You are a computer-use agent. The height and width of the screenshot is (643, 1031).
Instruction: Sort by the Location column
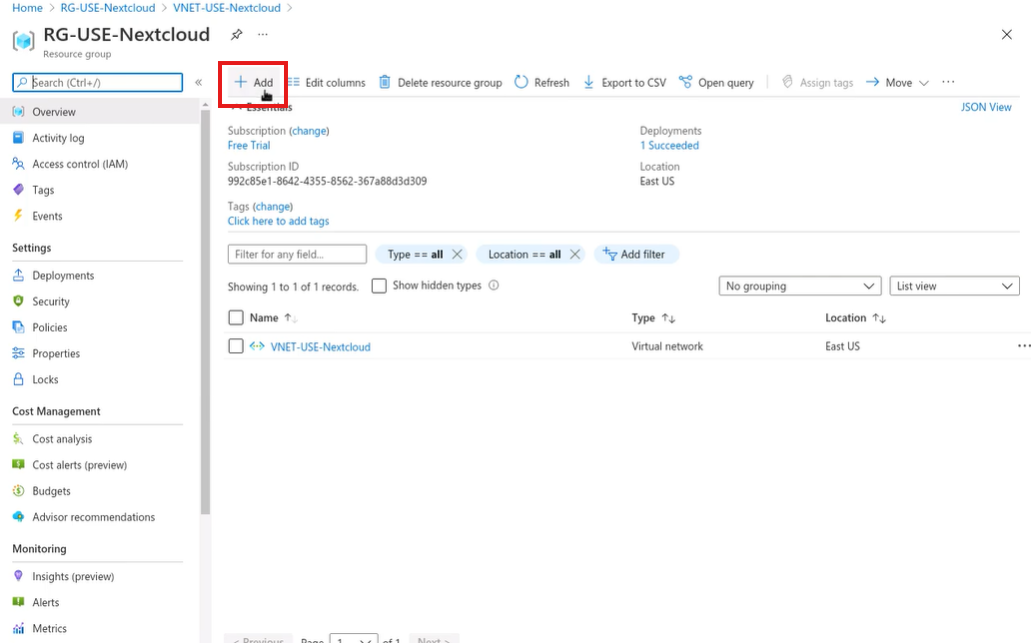pyautogui.click(x=855, y=318)
